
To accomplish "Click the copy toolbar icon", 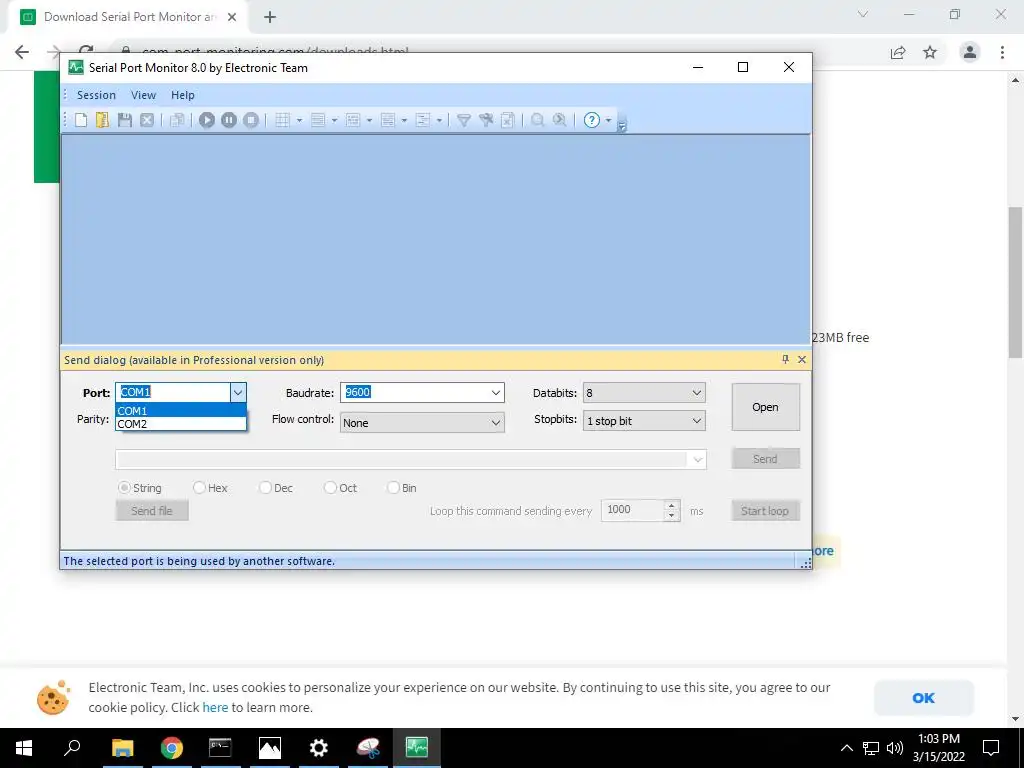I will (x=177, y=120).
